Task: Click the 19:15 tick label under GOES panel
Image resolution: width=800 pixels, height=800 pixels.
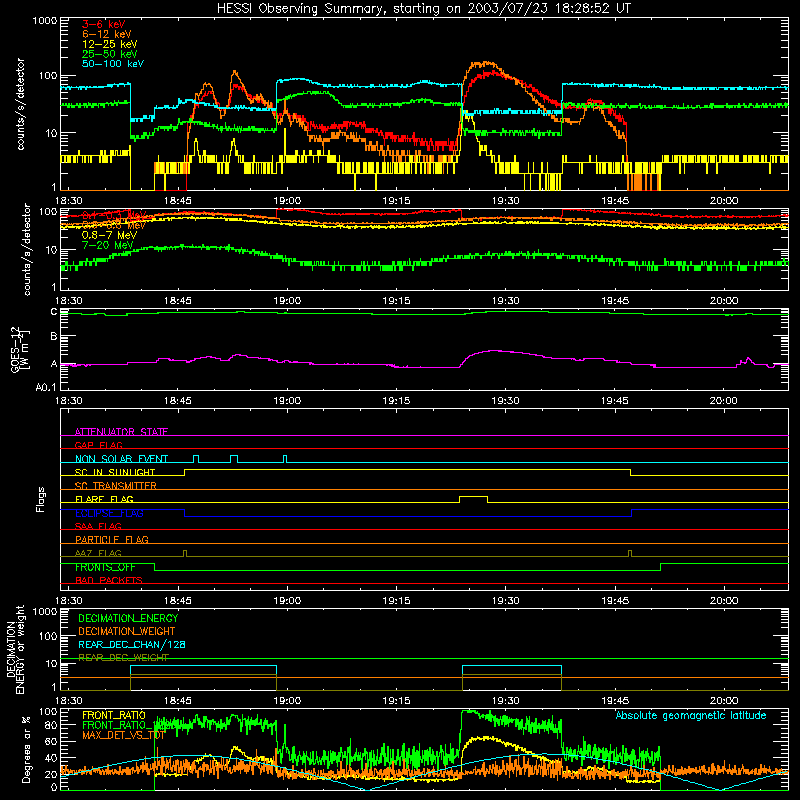Action: pos(396,401)
